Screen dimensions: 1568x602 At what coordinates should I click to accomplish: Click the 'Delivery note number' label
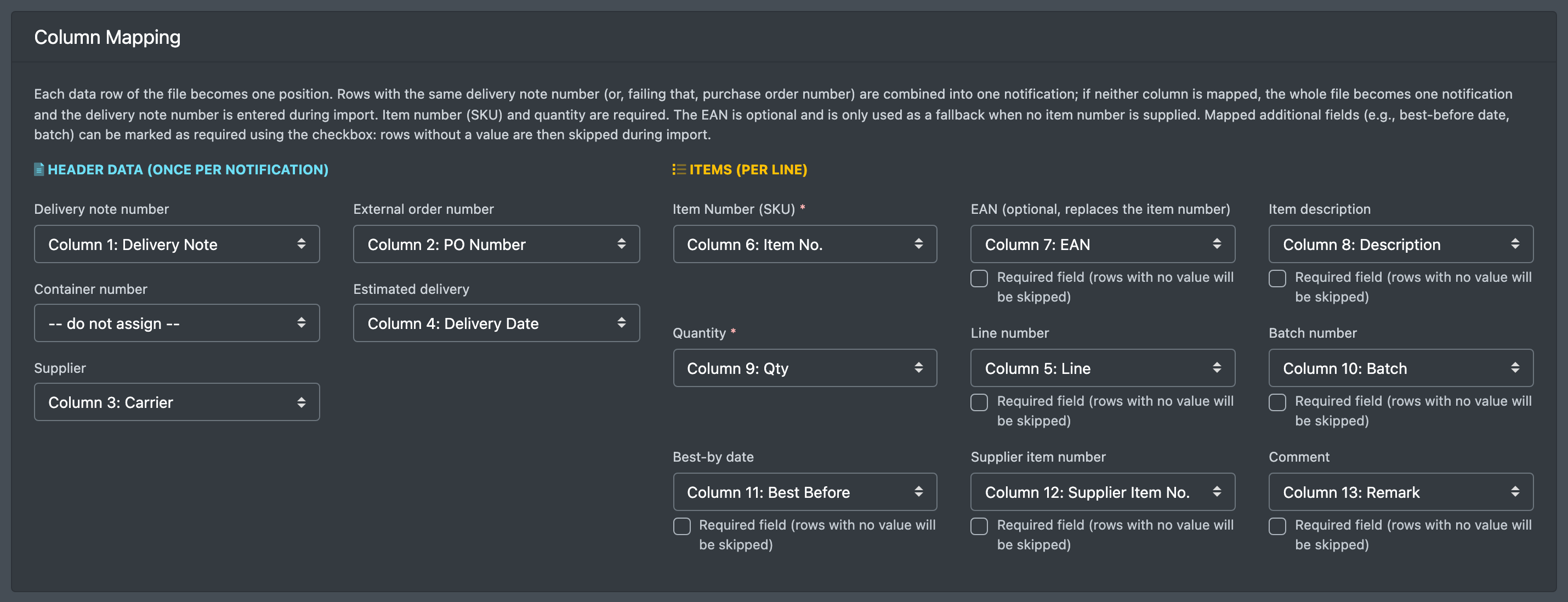101,209
